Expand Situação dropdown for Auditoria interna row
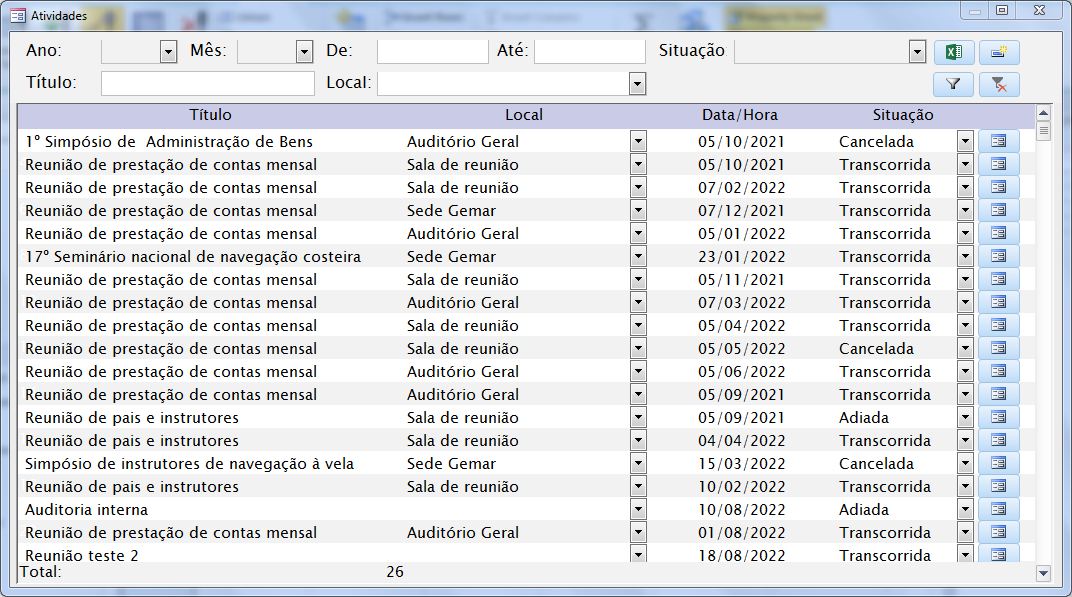The image size is (1072, 597). click(x=964, y=510)
